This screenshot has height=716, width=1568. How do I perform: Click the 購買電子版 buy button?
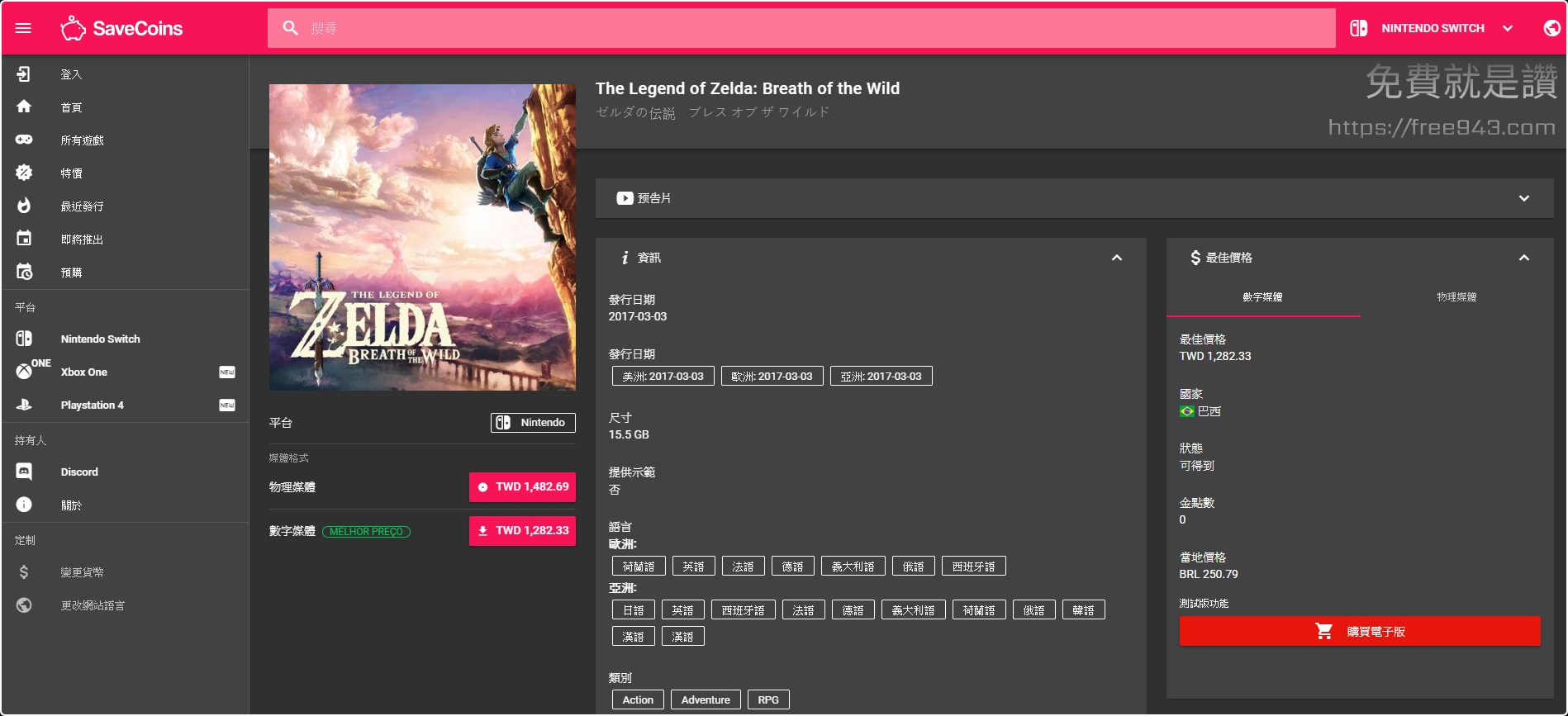click(x=1359, y=632)
